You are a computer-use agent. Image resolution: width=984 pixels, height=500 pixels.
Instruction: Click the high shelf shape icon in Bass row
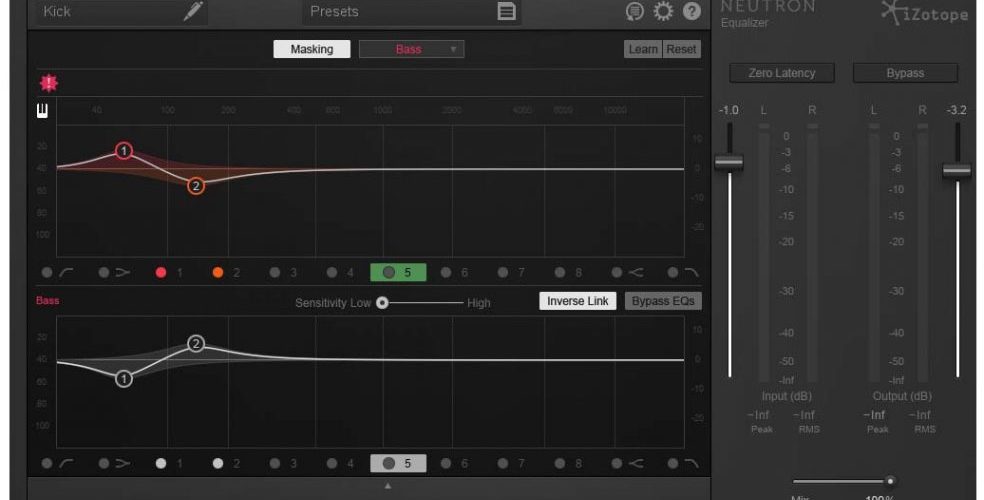pyautogui.click(x=636, y=464)
